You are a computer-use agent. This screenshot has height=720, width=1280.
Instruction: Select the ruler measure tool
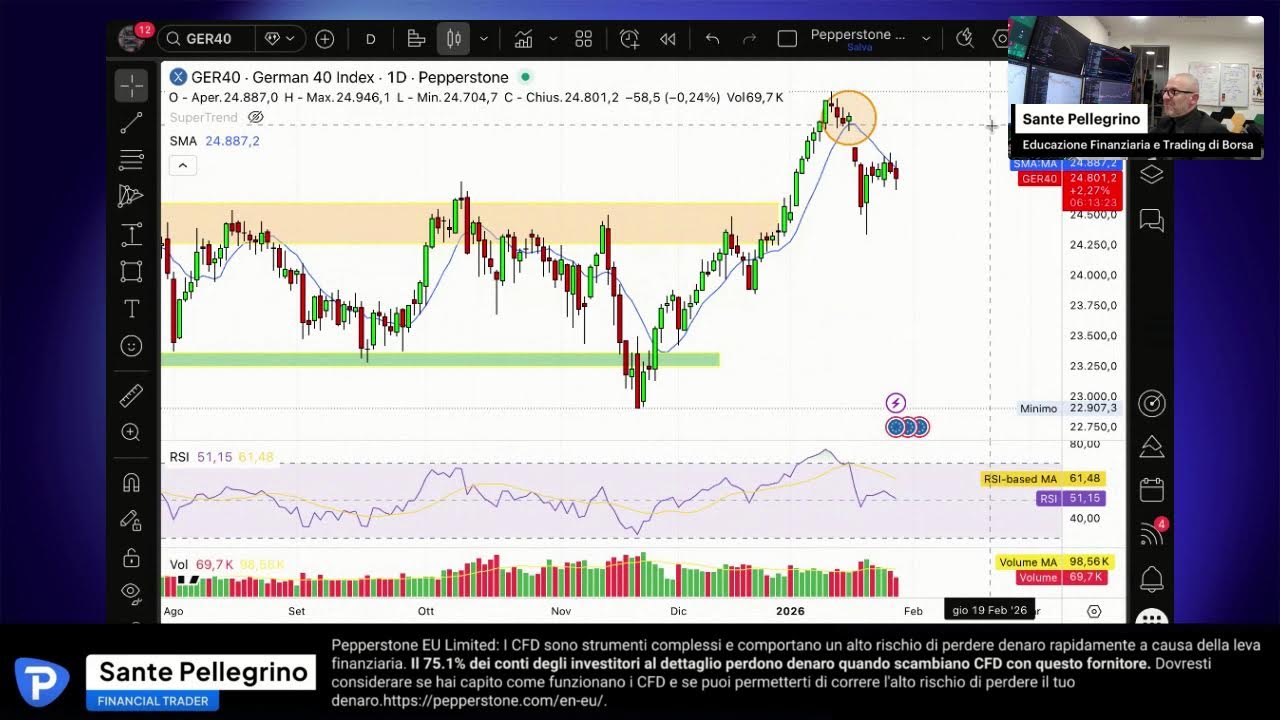pos(131,396)
